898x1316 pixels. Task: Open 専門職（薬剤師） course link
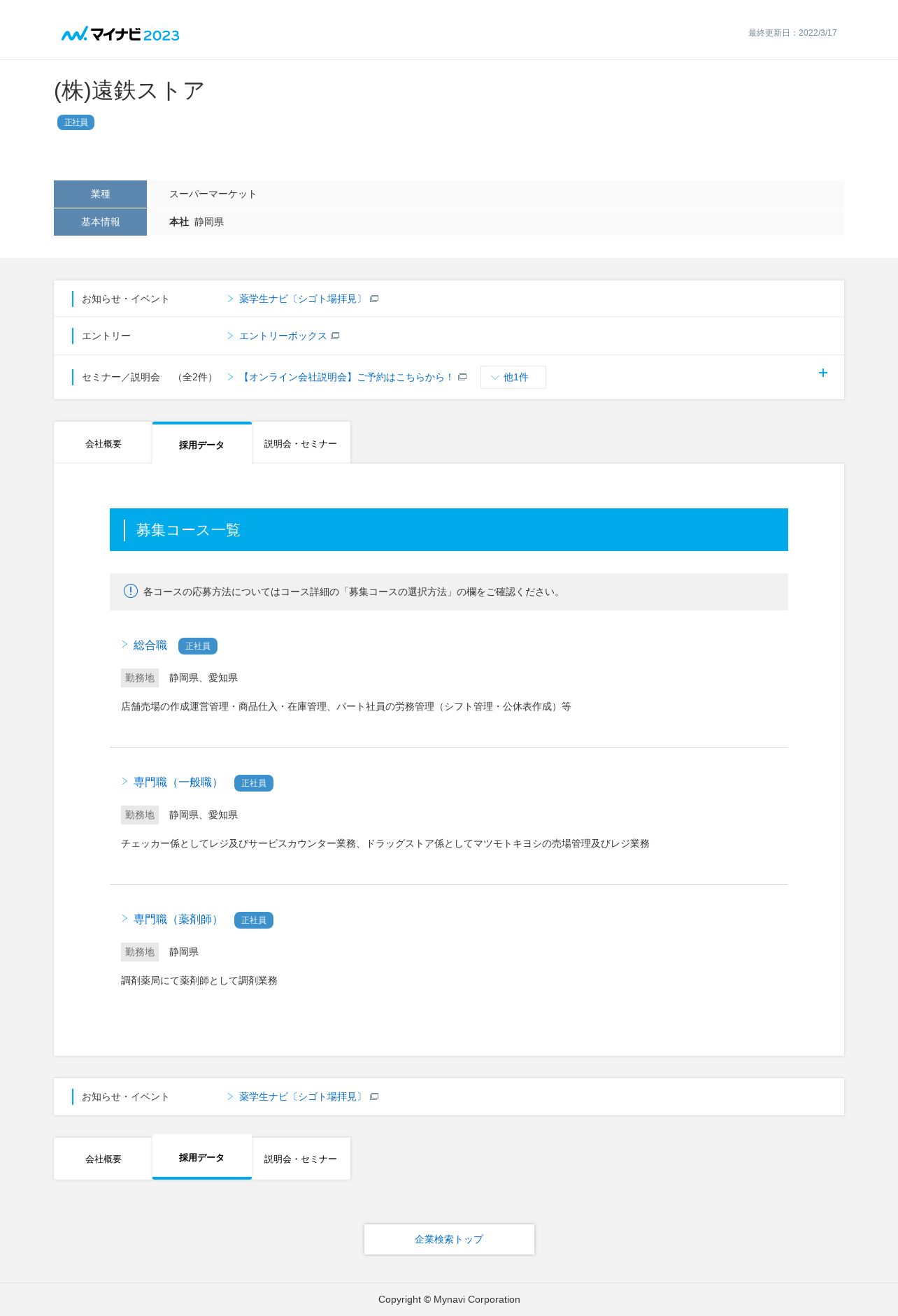coord(178,919)
